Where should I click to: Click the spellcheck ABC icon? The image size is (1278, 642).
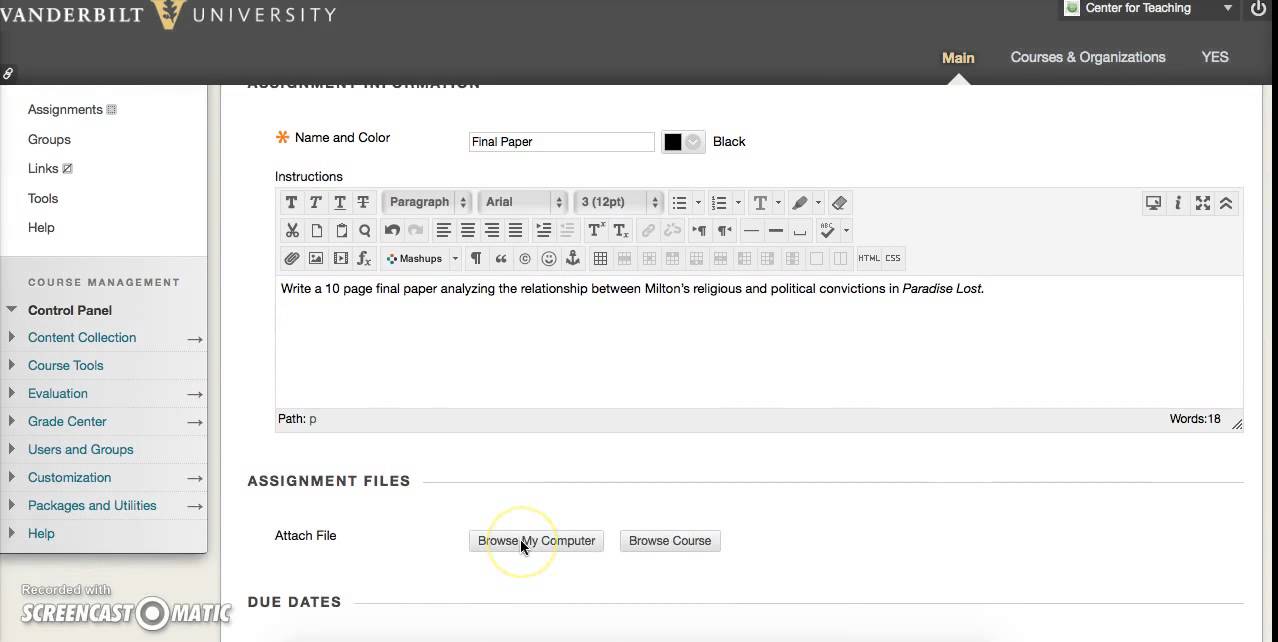(827, 230)
